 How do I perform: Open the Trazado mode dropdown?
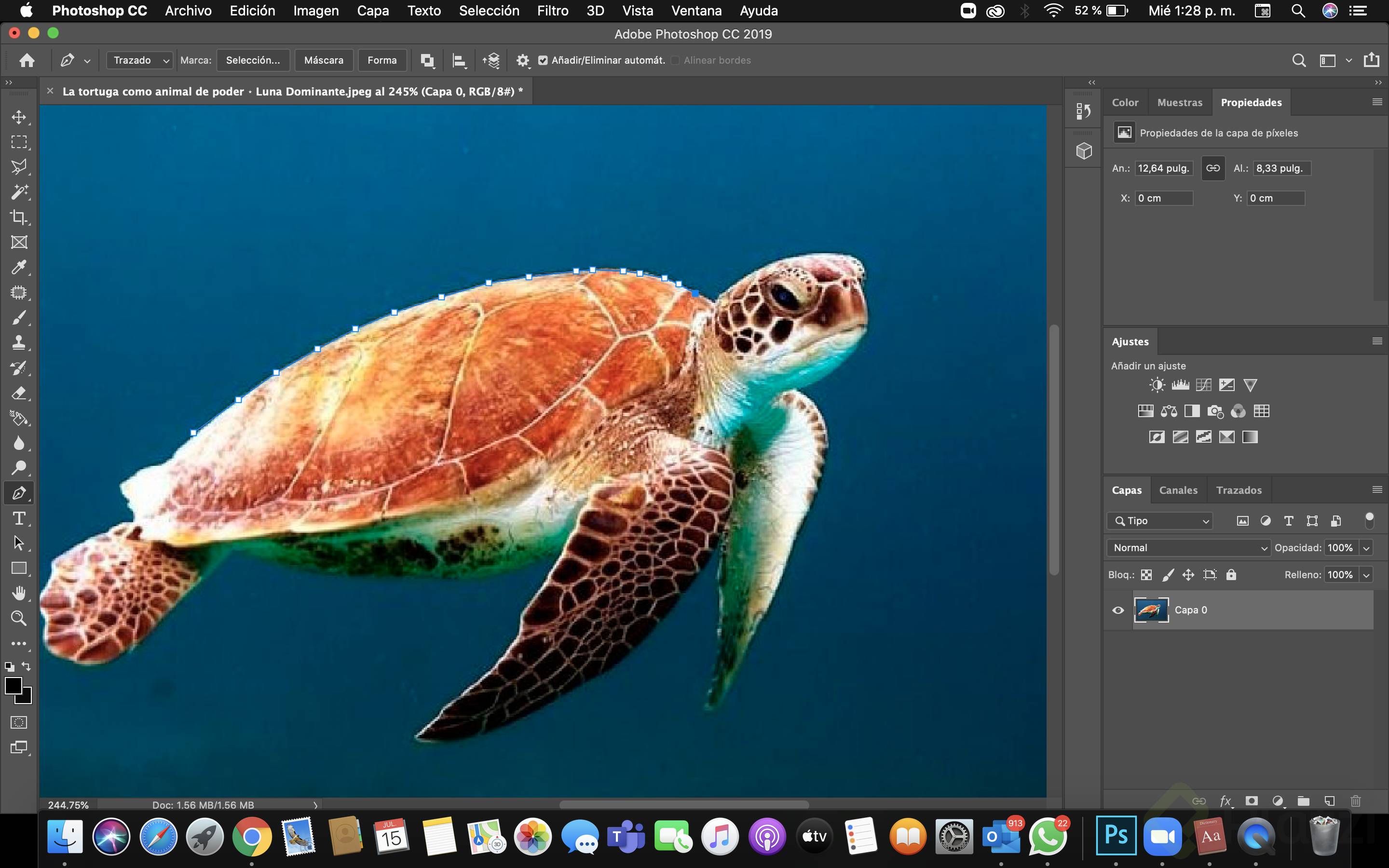click(139, 60)
